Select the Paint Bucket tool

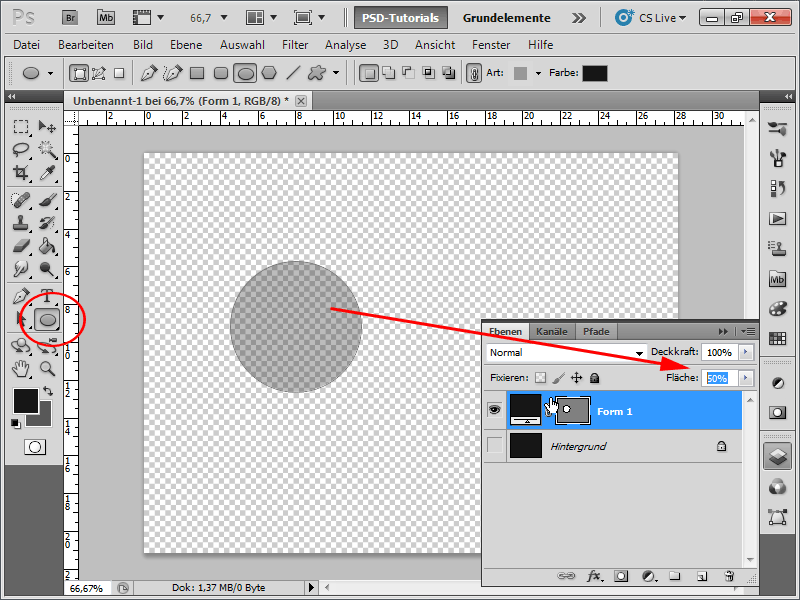47,247
